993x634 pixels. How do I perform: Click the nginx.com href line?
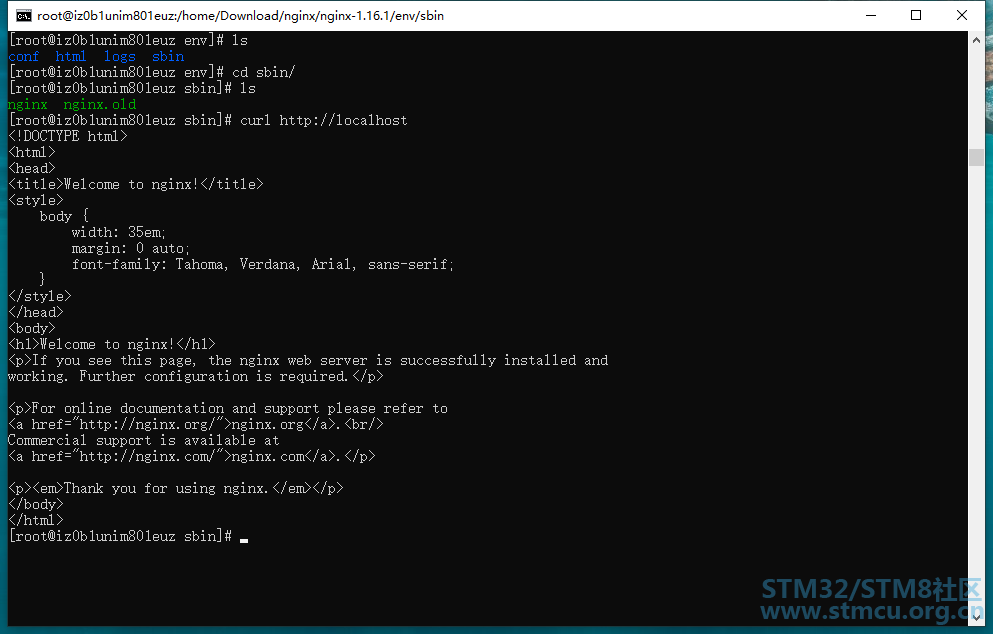click(x=192, y=456)
